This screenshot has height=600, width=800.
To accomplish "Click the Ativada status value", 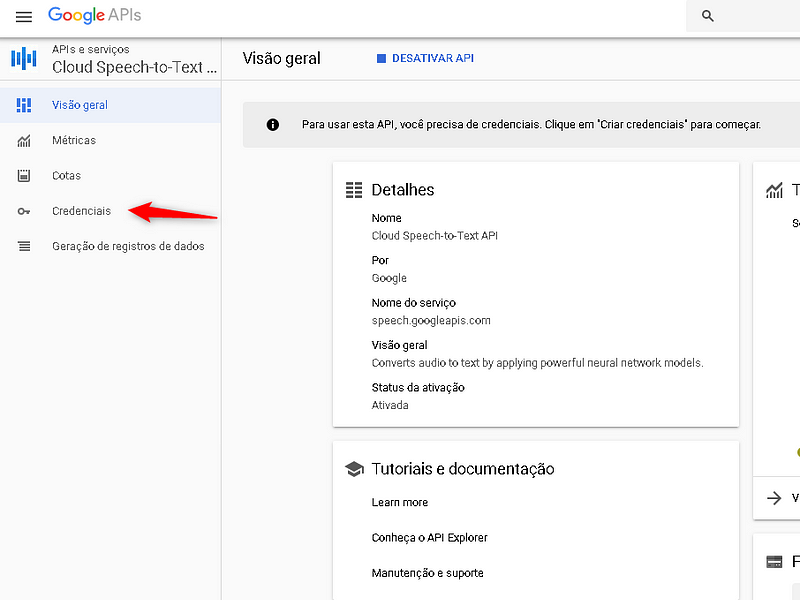I will pos(390,405).
